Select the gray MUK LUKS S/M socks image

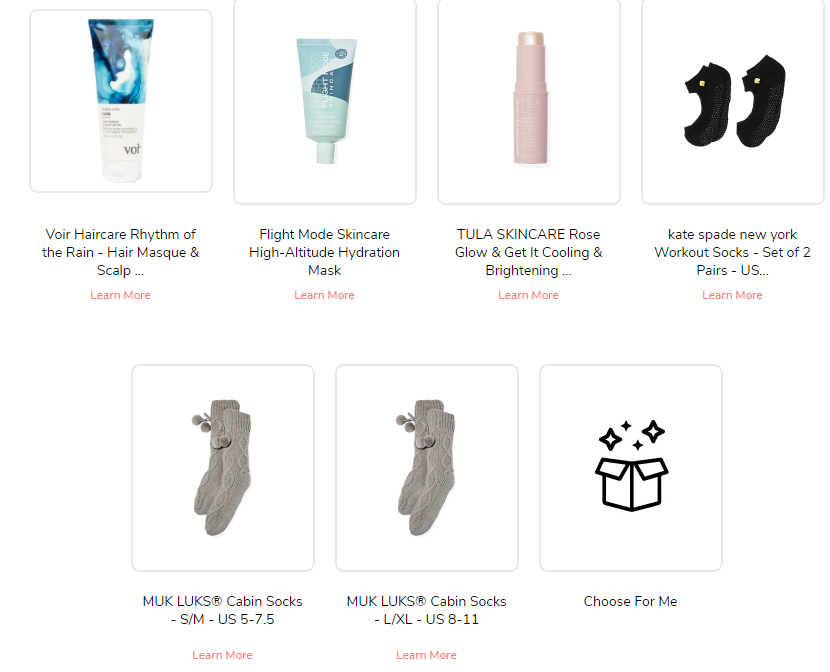tap(222, 468)
